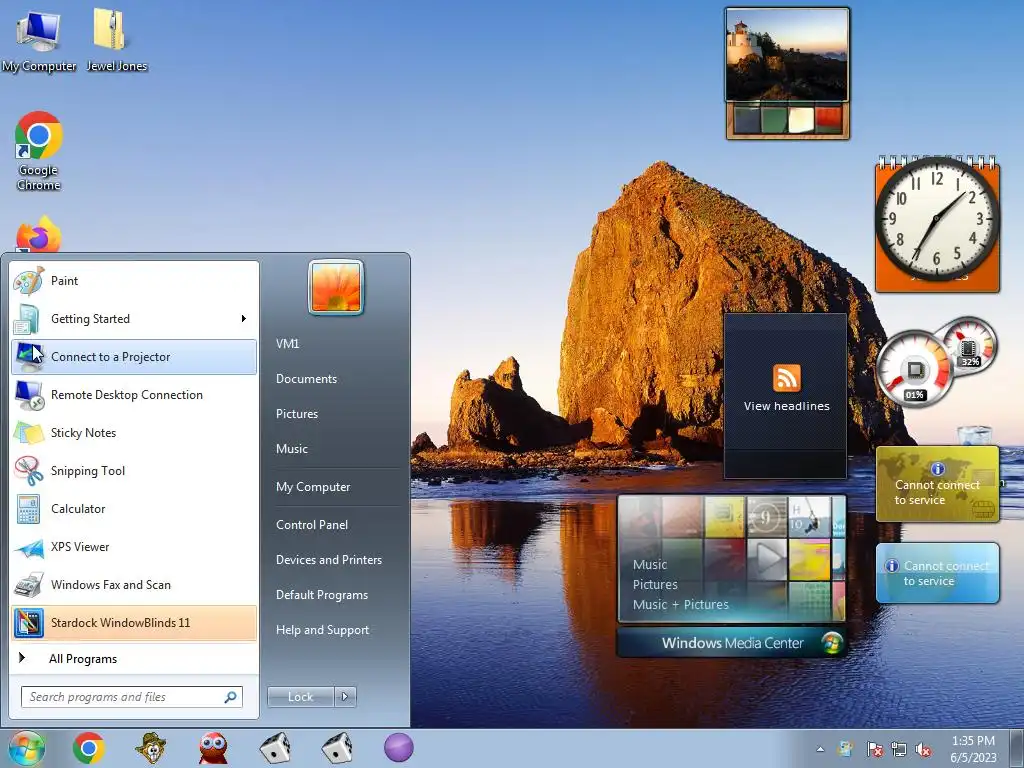Expand All Programs list
This screenshot has height=768, width=1024.
pos(134,658)
